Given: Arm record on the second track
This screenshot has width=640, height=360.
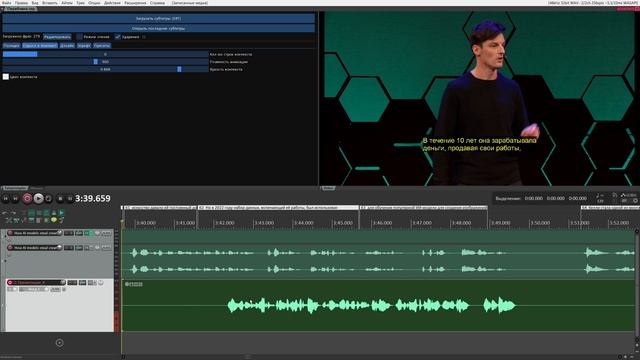Looking at the screenshot, I should click(10, 248).
